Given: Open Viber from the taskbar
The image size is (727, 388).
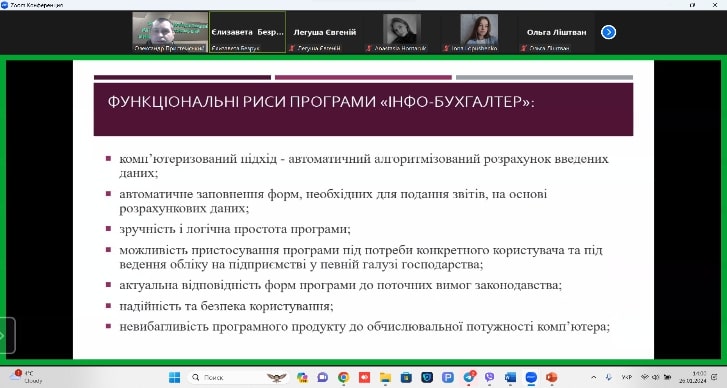Looking at the screenshot, I should pyautogui.click(x=490, y=377).
